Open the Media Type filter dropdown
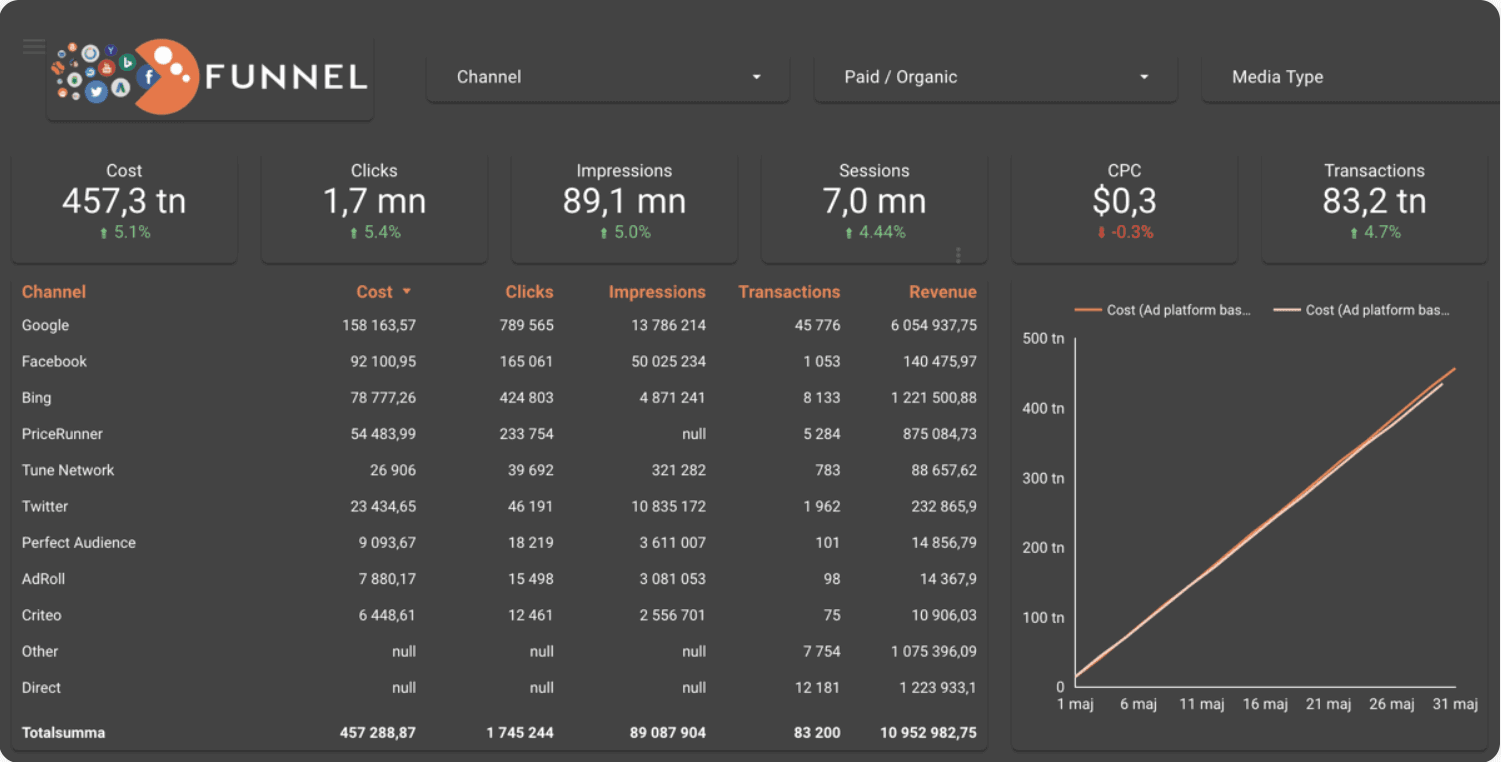Screen dimensions: 1501x762 coord(1350,77)
